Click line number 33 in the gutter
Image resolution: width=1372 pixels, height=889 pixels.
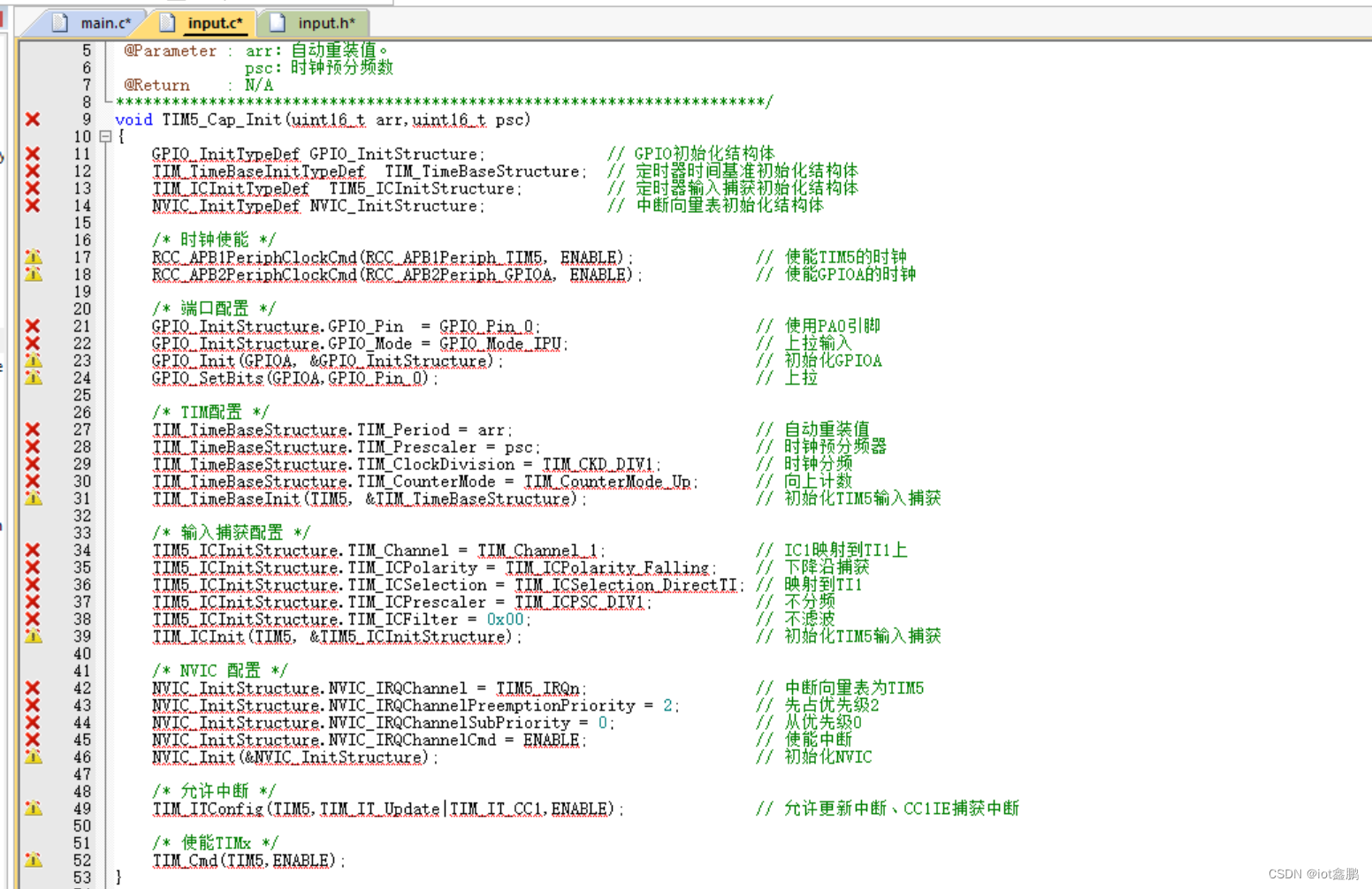tap(82, 533)
